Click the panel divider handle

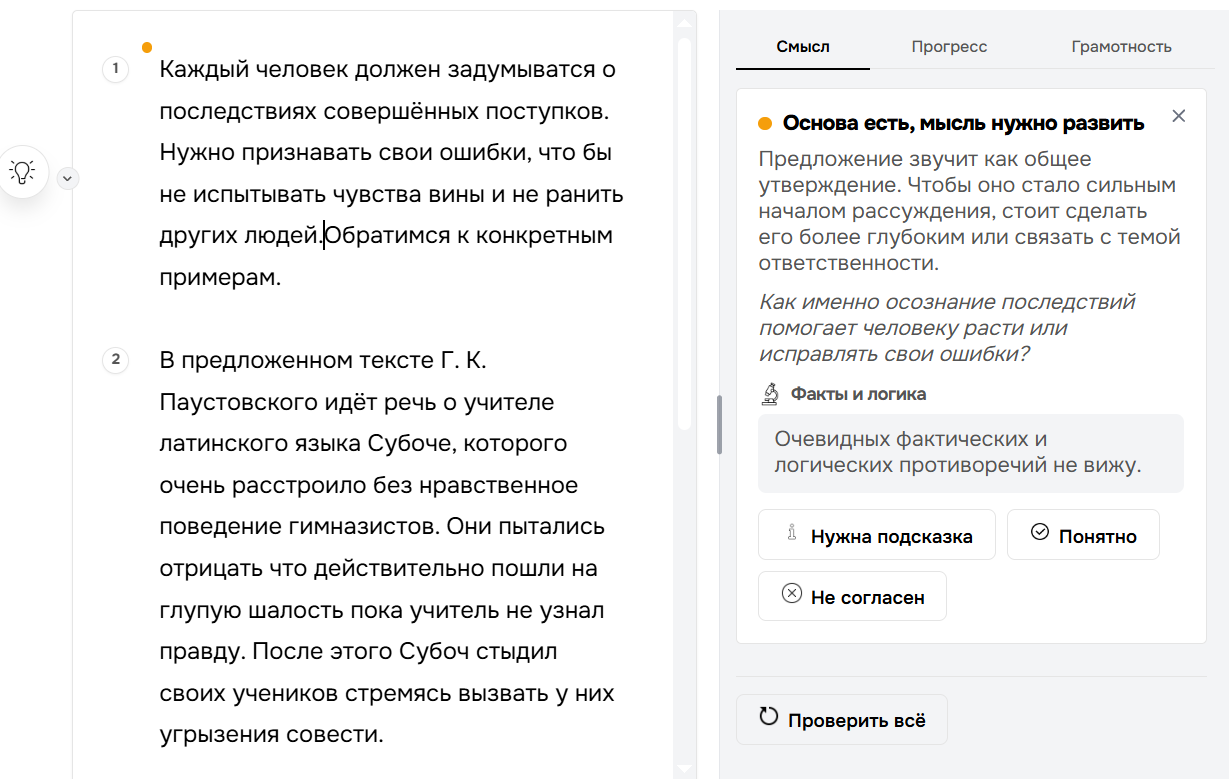tap(719, 425)
